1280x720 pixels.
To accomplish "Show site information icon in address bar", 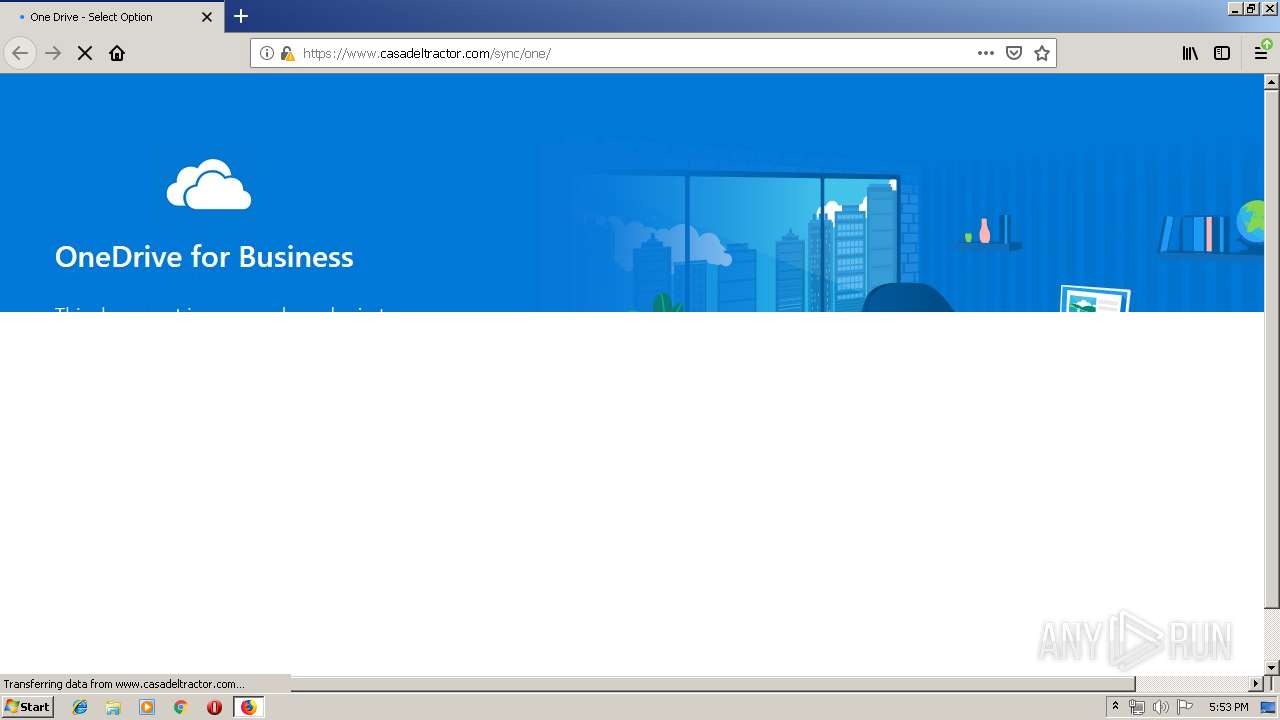I will pos(267,53).
